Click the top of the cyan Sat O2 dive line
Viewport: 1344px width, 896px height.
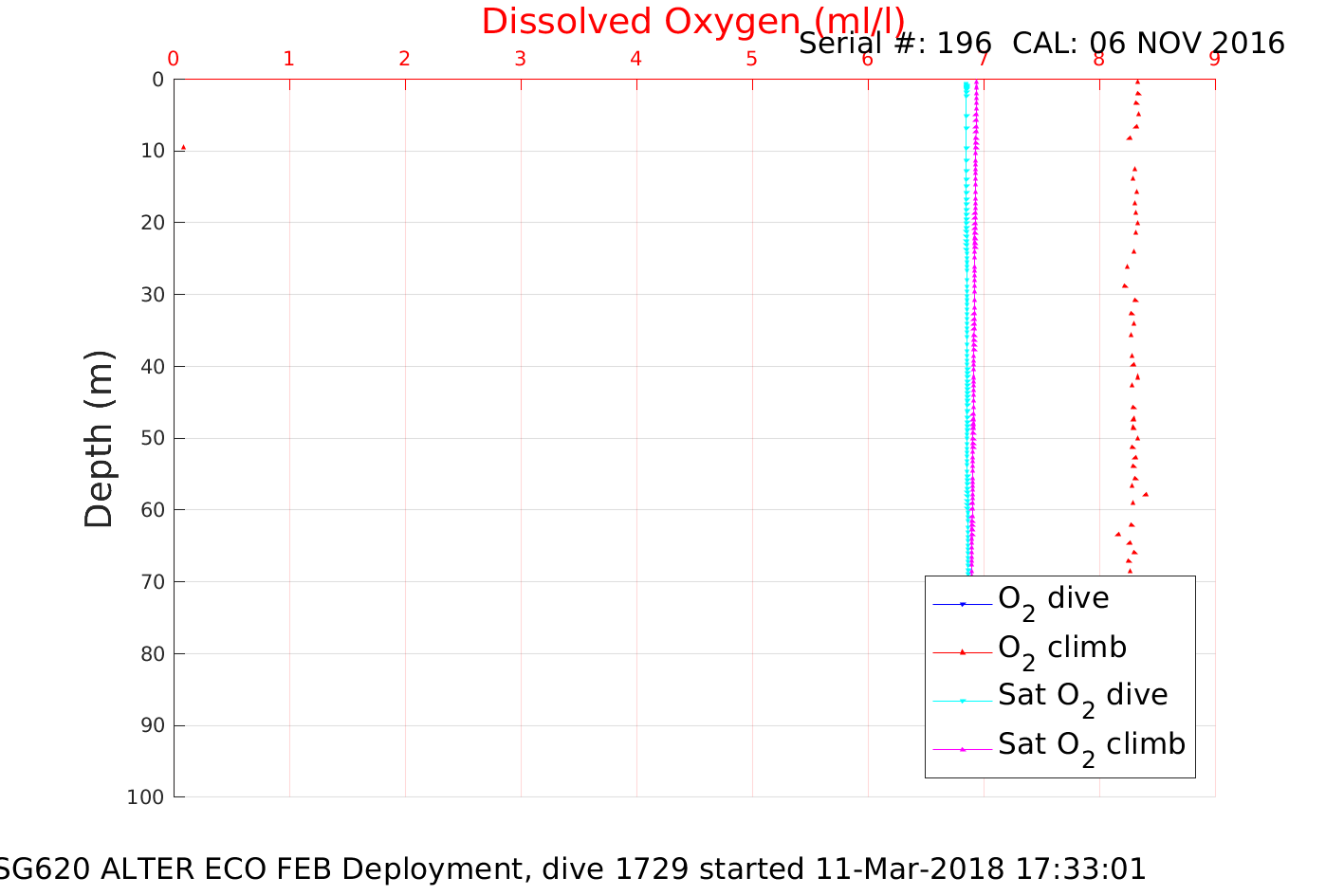click(966, 84)
